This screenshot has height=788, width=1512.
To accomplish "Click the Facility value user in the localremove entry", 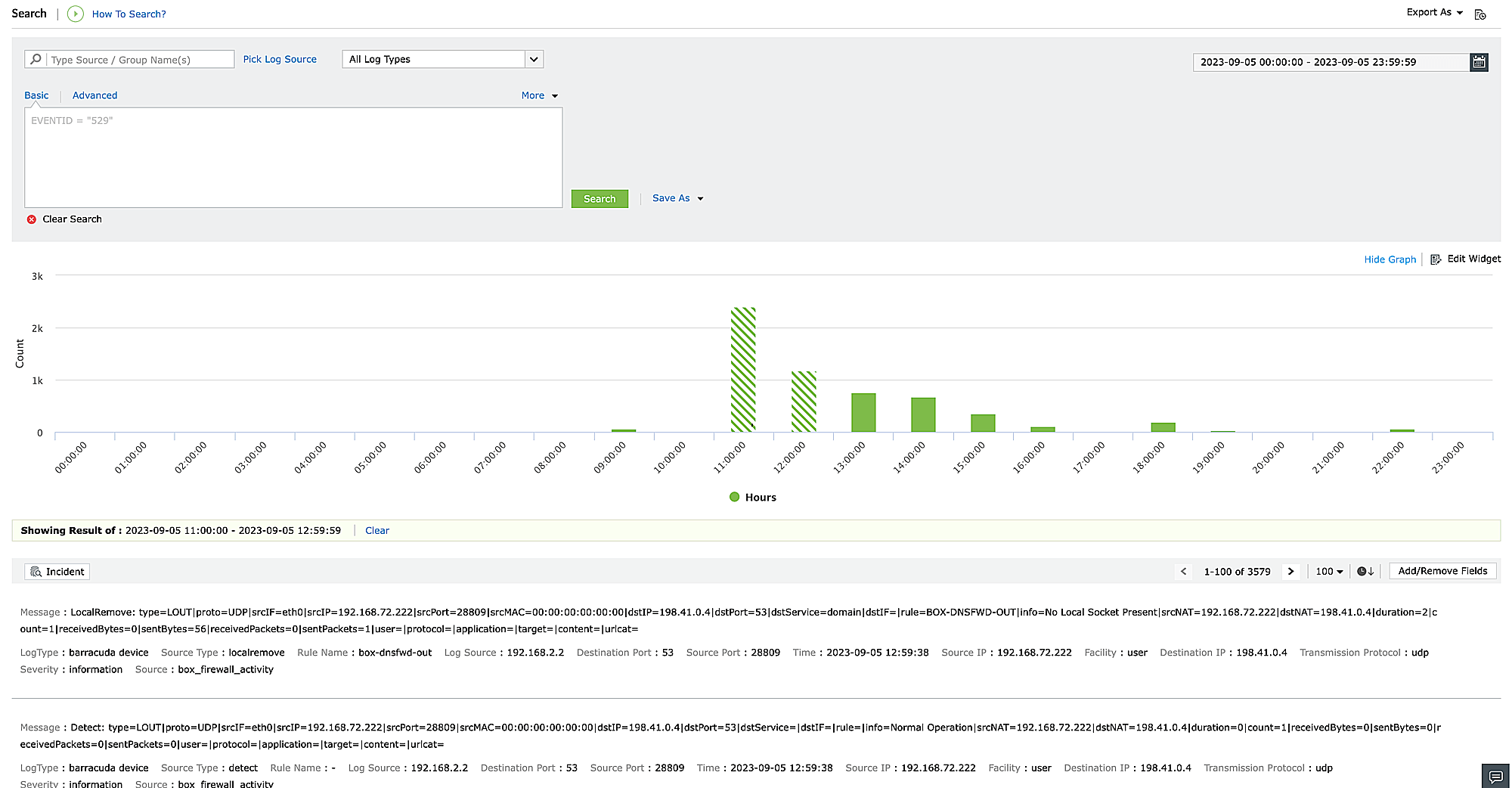I will tap(1137, 653).
